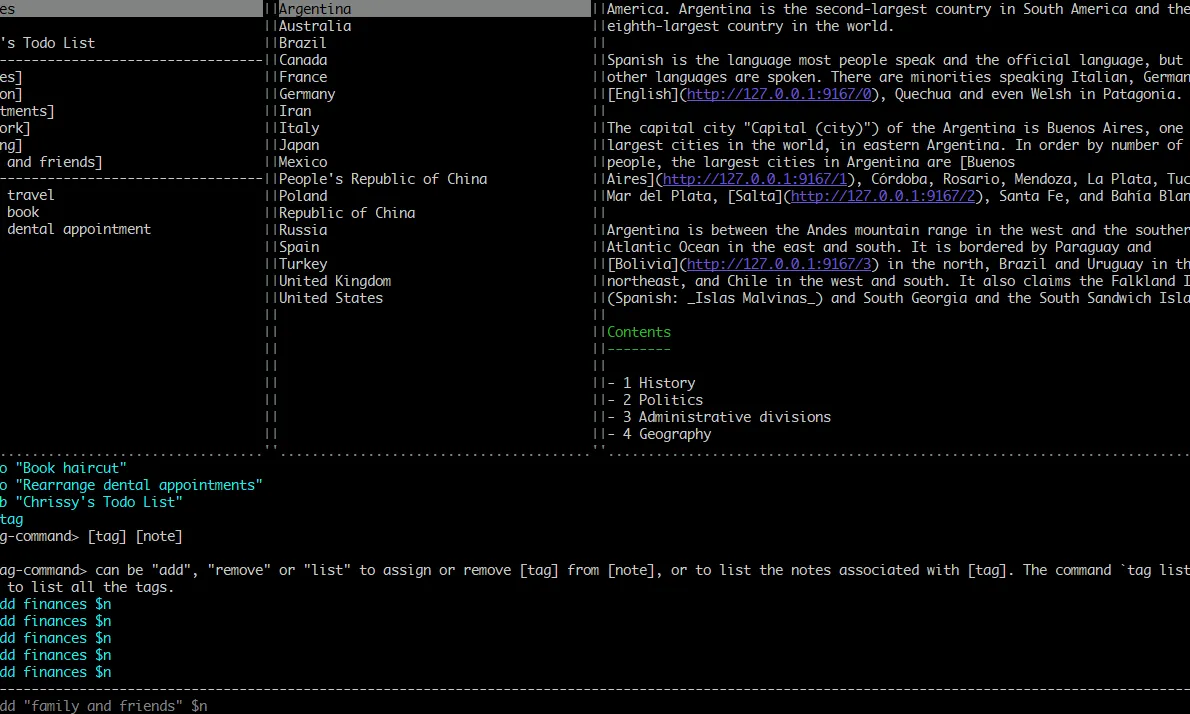Click the green Contents heading

pos(638,332)
